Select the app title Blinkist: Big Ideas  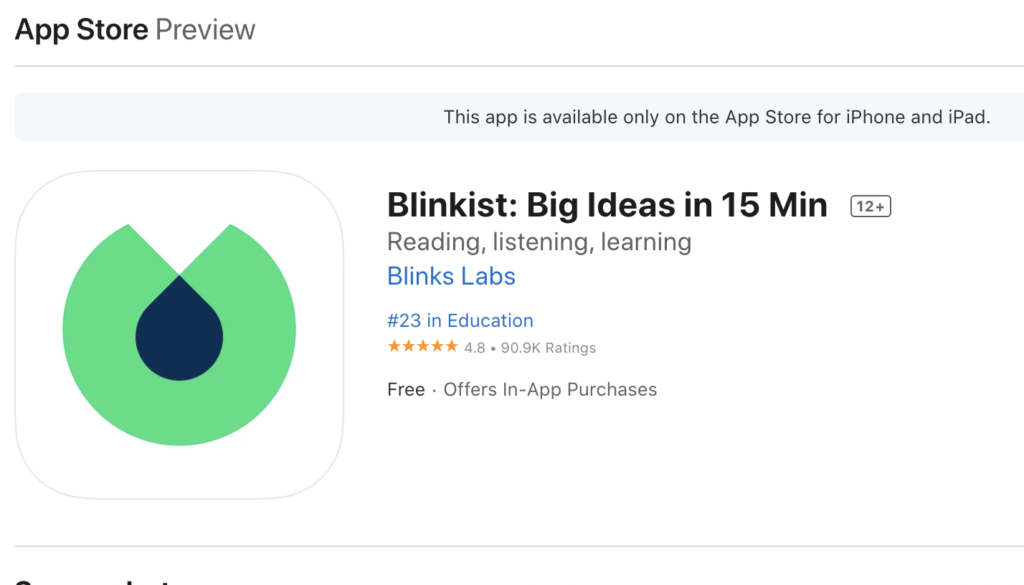(x=607, y=204)
